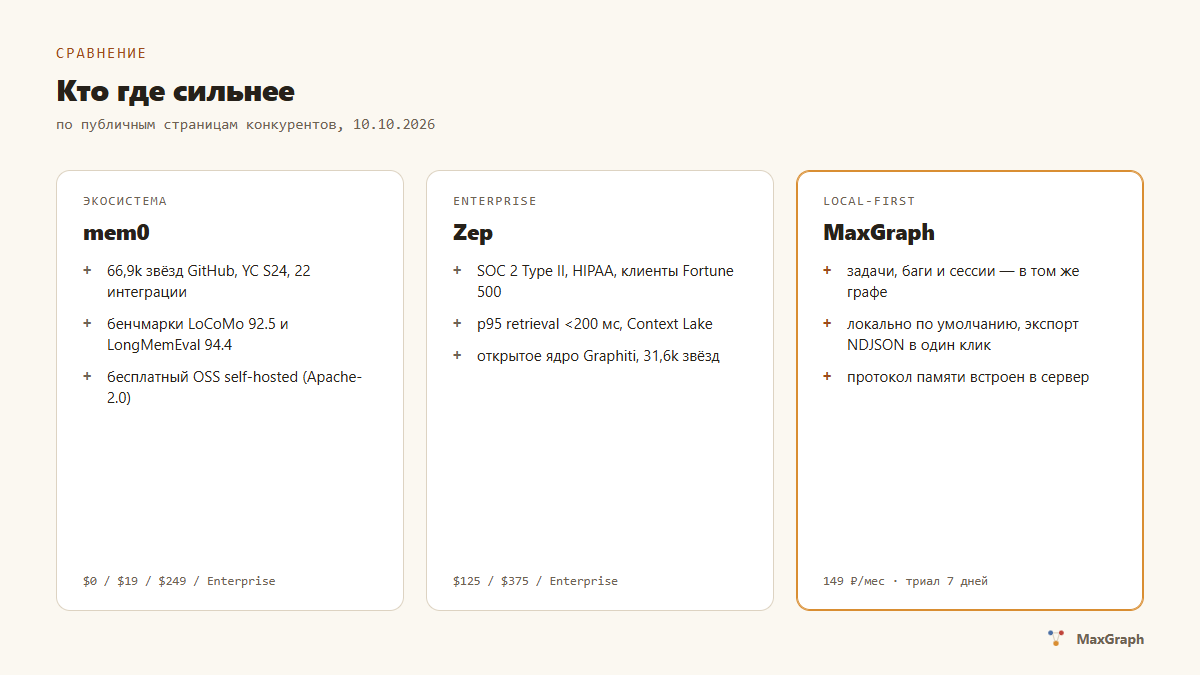Click the 'MaxGraph' card heading
This screenshot has height=675, width=1200.
point(879,233)
